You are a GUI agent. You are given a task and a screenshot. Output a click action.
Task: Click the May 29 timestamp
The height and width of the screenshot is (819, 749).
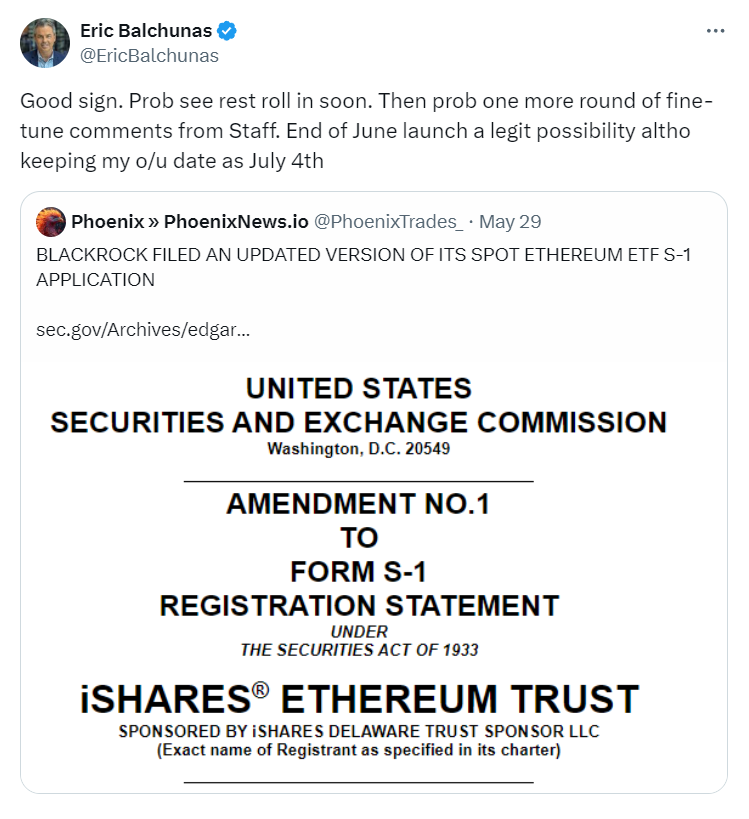coord(510,221)
